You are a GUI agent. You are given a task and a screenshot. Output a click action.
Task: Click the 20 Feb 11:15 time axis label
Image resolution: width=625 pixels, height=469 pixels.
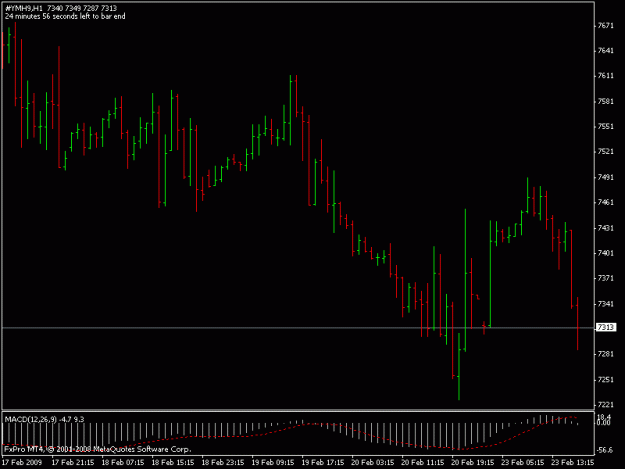coord(423,462)
